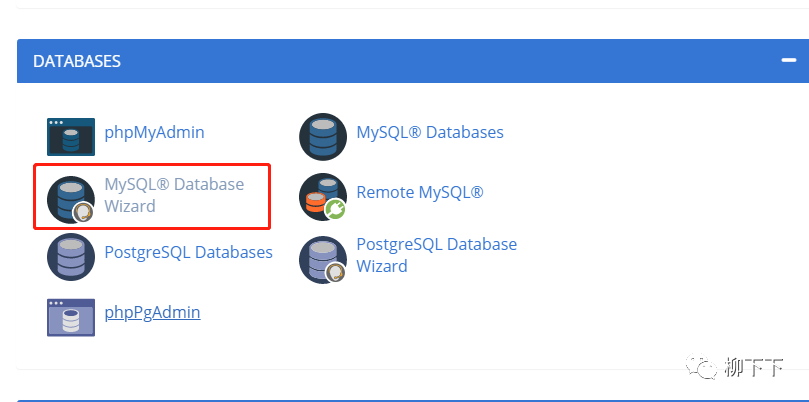Click the MySQL Databases cylinder icon
This screenshot has width=809, height=402.
click(x=323, y=137)
